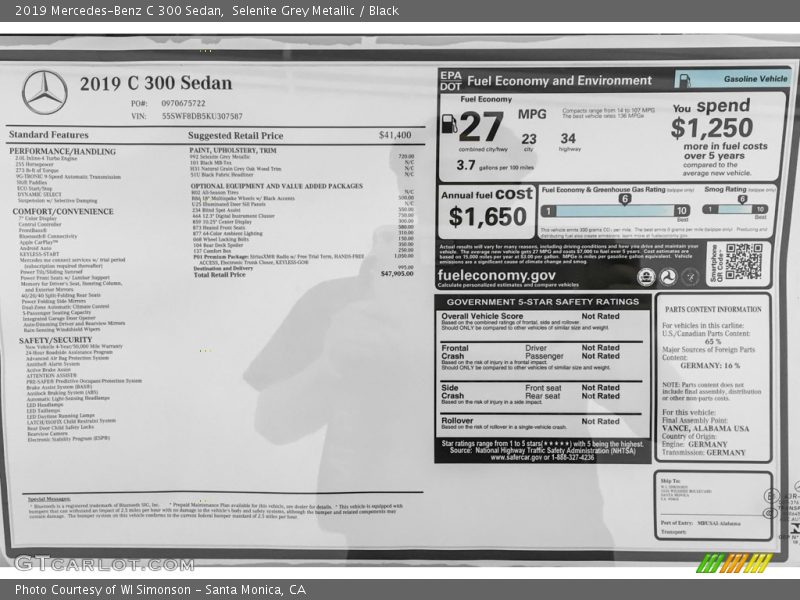Click the EPA DOT label badge
The image size is (800, 600).
[x=451, y=81]
